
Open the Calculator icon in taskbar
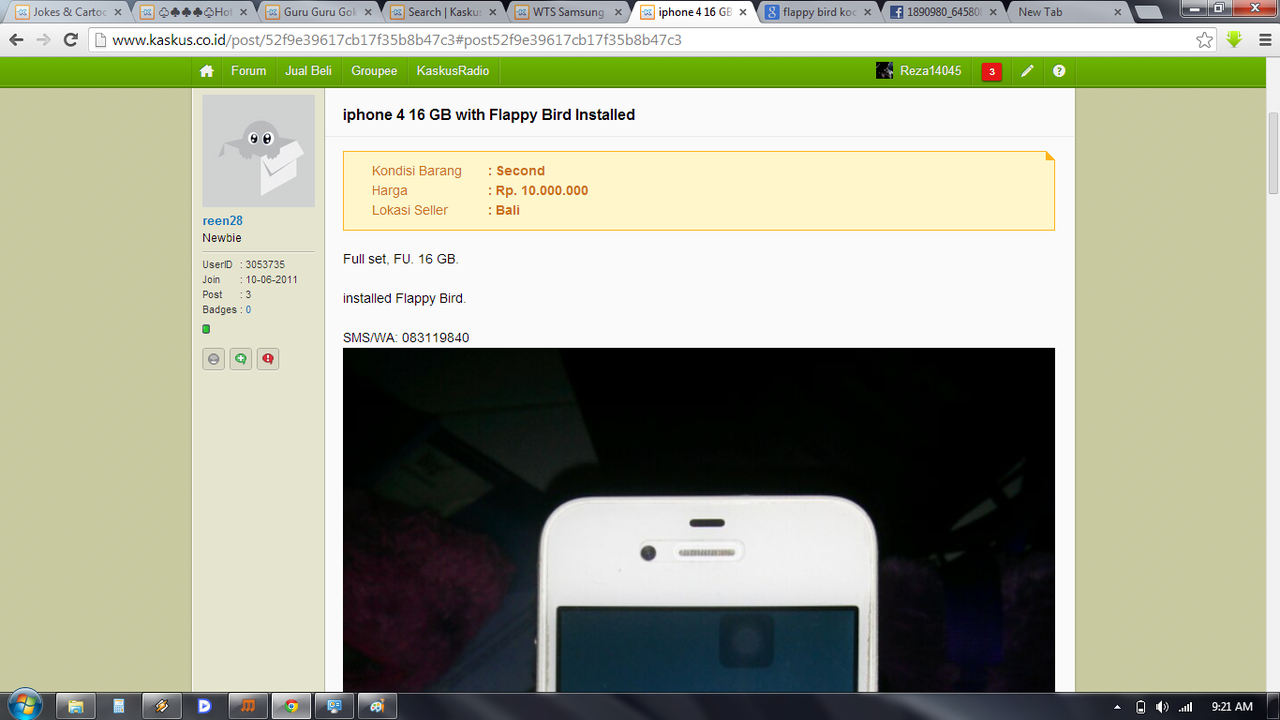click(119, 706)
